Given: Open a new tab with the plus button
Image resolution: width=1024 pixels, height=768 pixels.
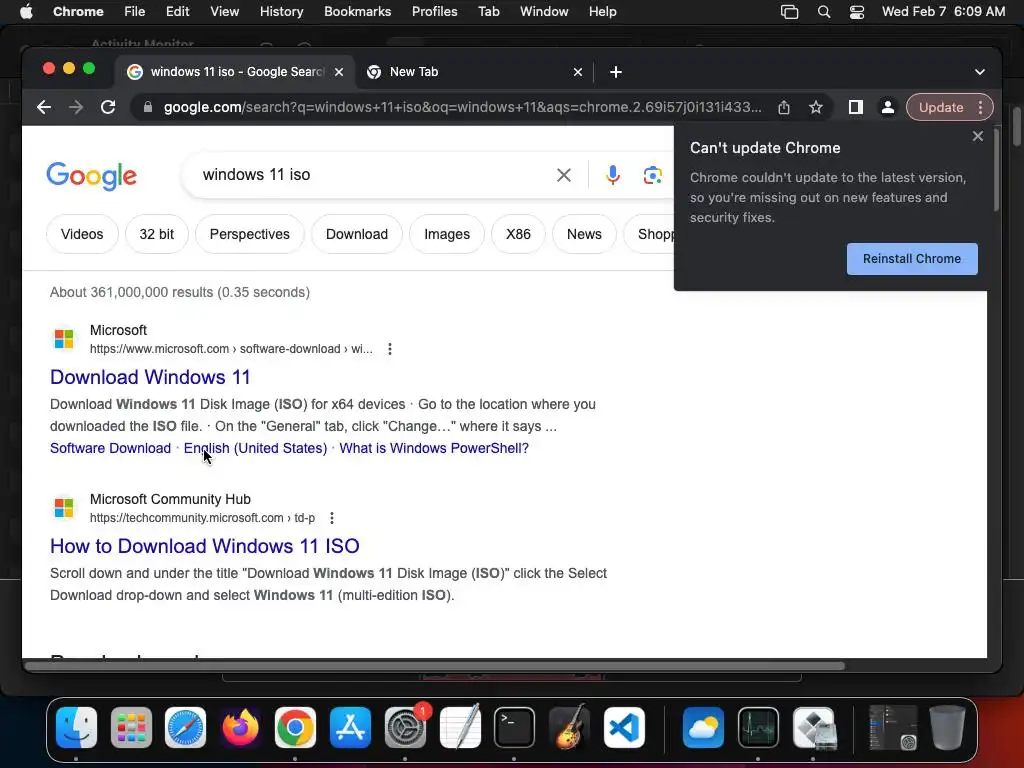Looking at the screenshot, I should [x=616, y=72].
